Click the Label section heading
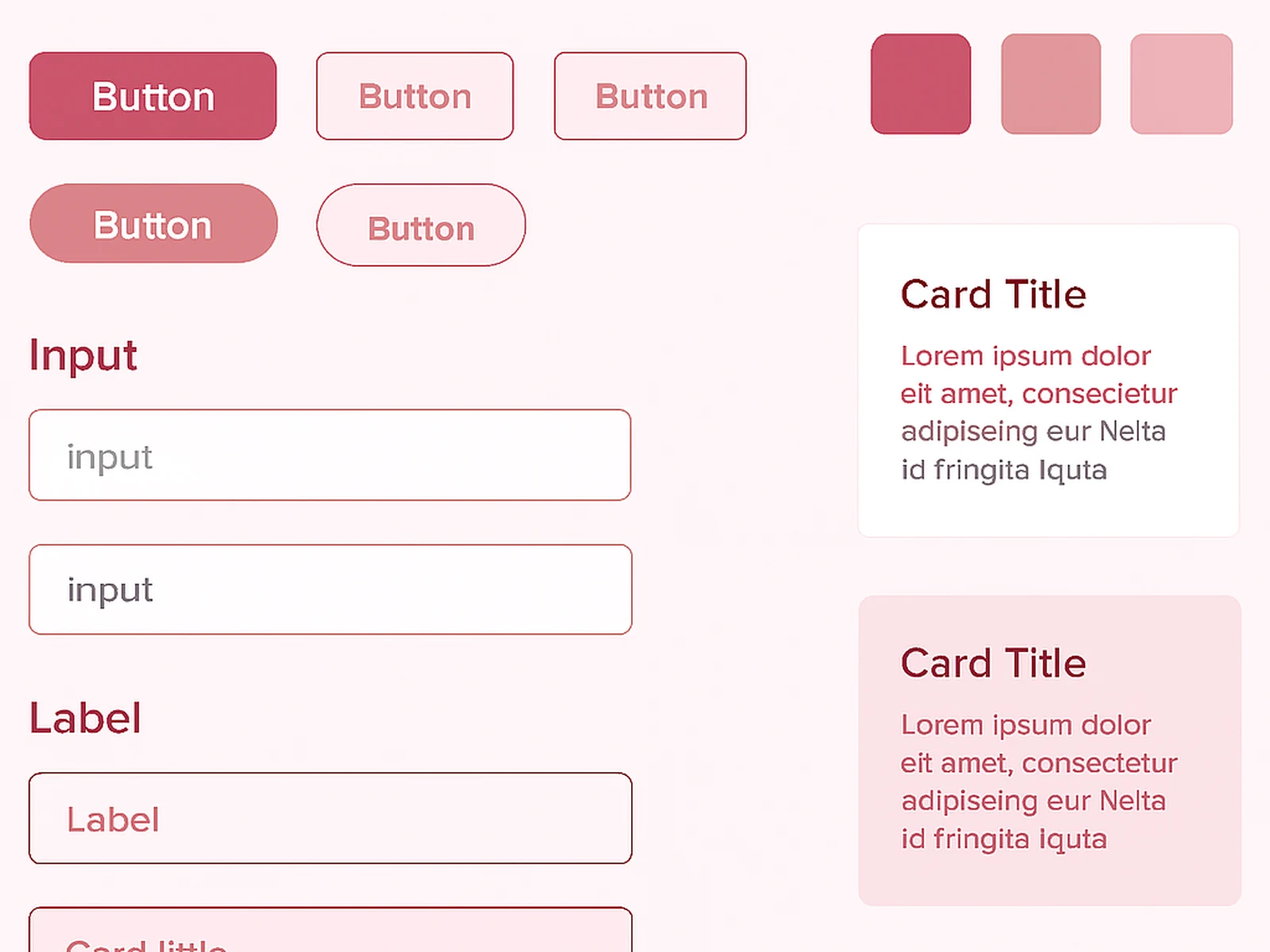 point(86,717)
